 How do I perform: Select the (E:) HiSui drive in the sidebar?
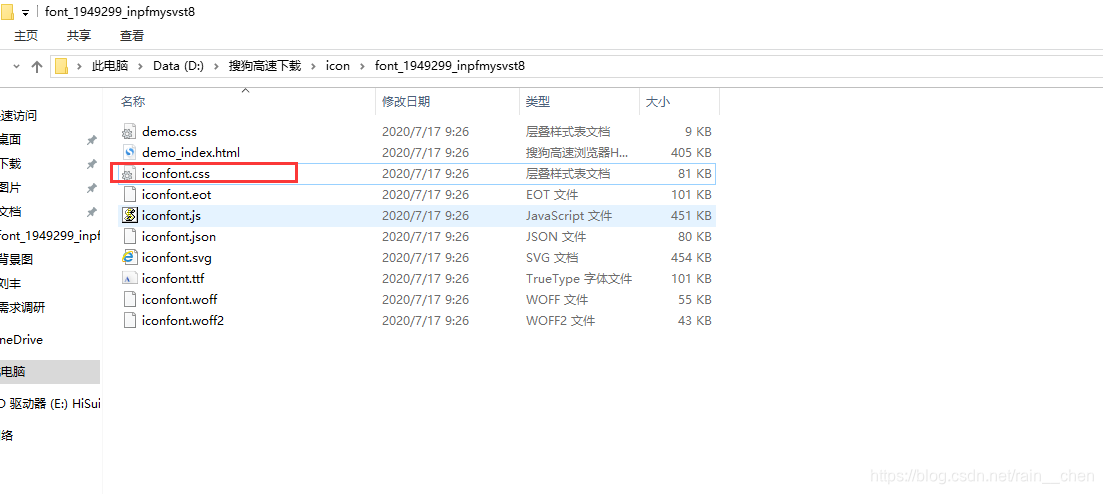coord(50,404)
